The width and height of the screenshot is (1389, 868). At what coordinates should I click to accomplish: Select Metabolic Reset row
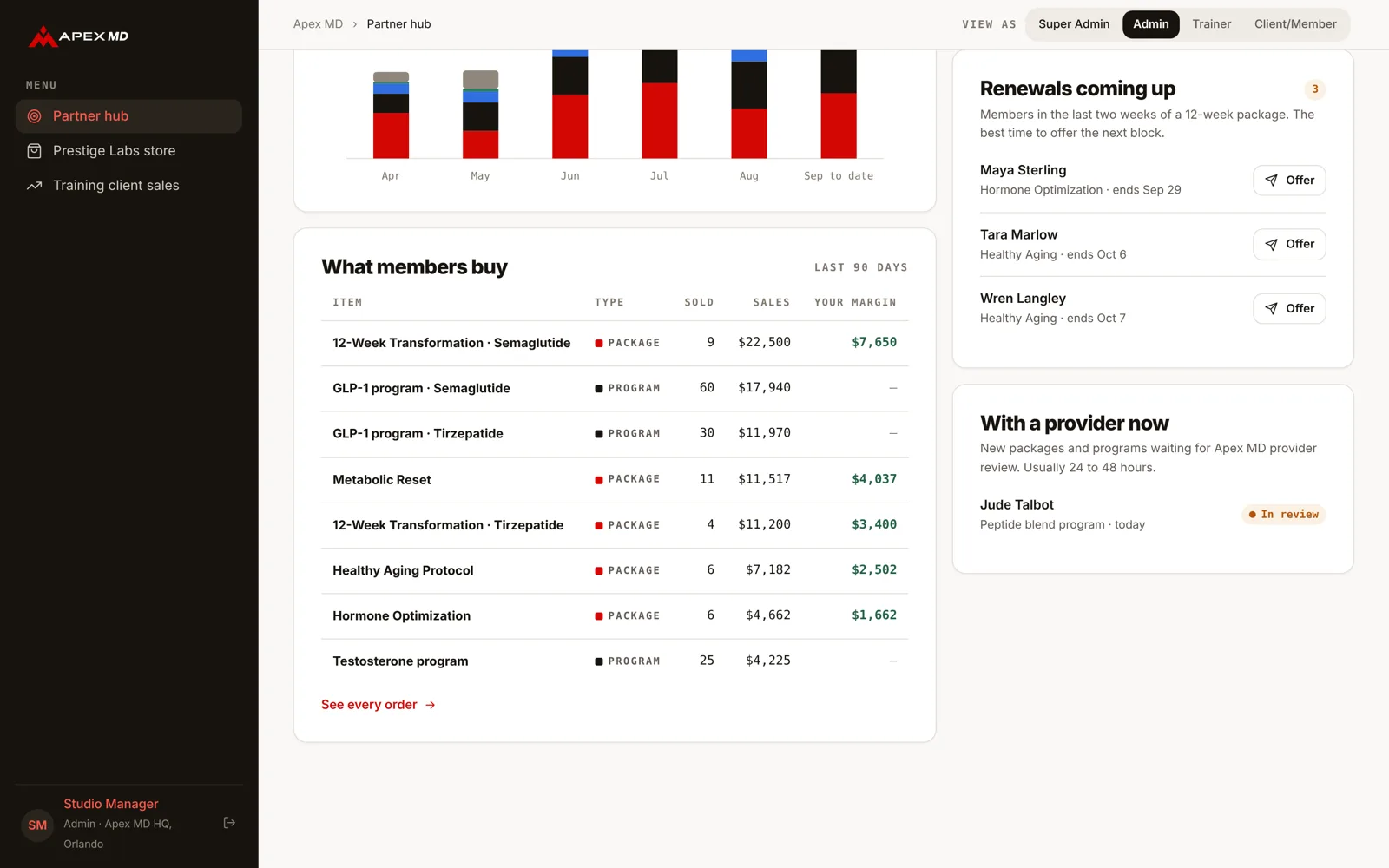pos(615,479)
